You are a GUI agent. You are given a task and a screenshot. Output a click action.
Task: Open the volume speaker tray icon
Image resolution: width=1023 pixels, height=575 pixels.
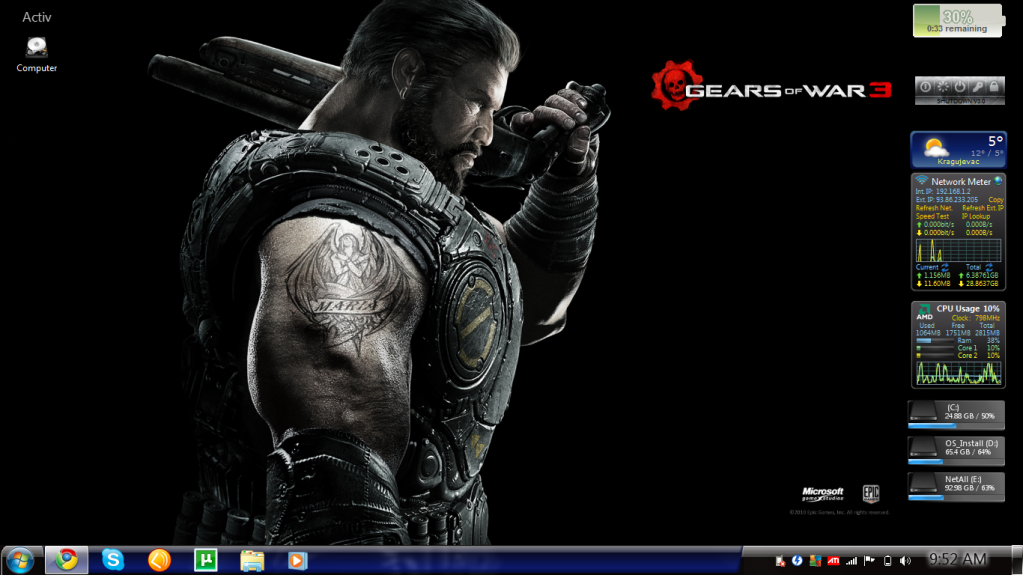905,561
